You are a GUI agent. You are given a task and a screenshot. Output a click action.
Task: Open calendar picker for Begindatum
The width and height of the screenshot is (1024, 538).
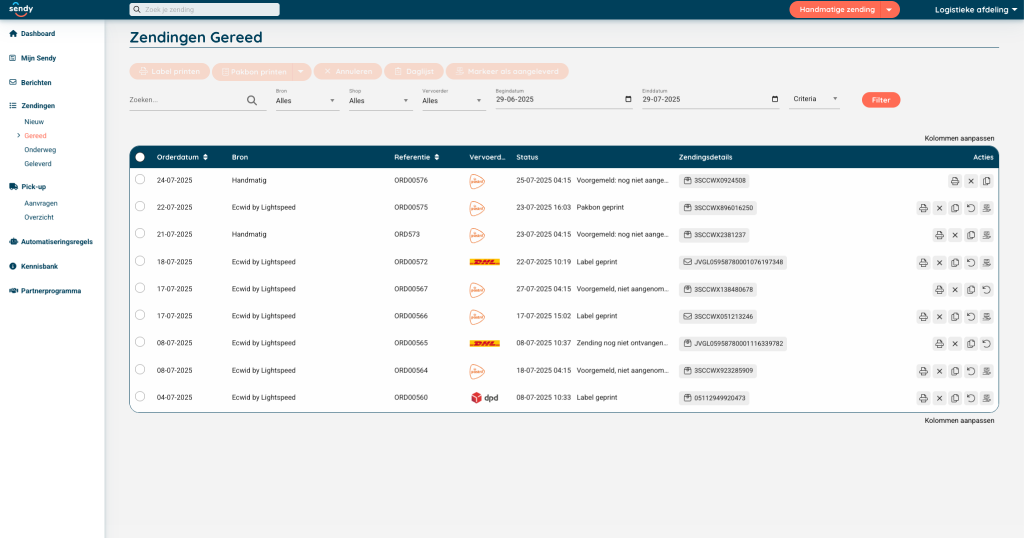click(628, 99)
